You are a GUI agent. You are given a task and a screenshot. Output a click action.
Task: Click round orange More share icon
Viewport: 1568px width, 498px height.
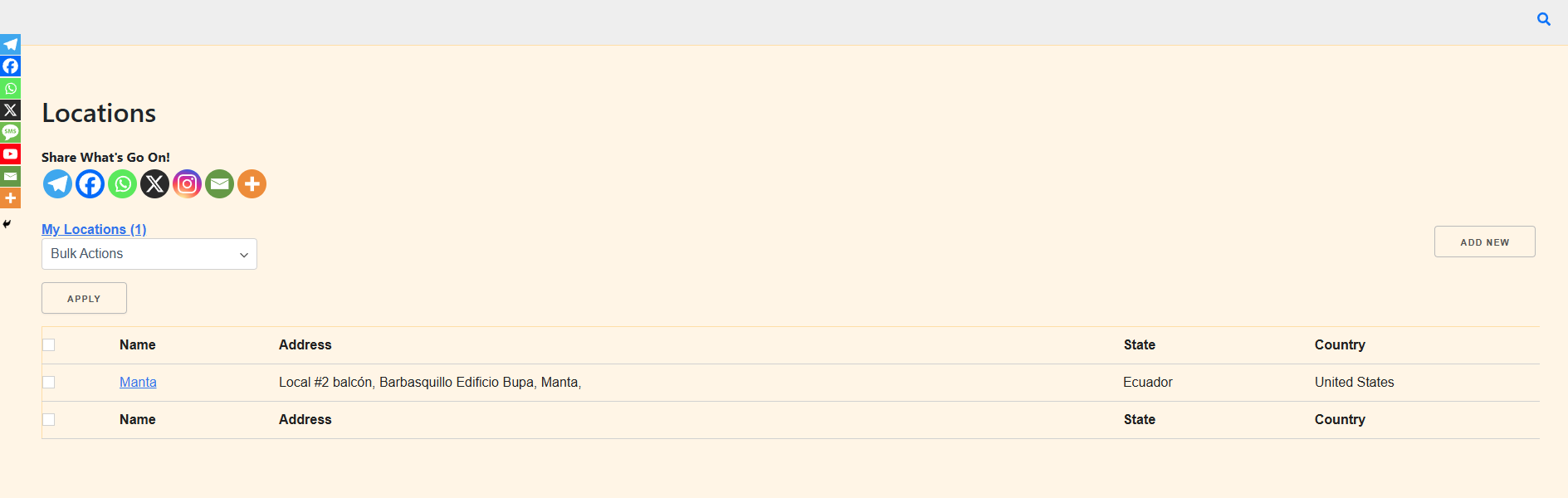coord(252,183)
